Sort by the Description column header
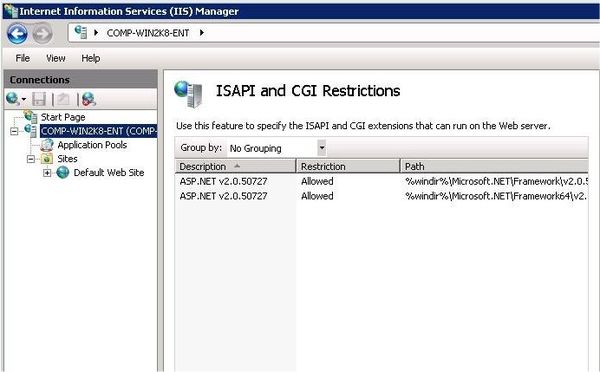 click(235, 166)
